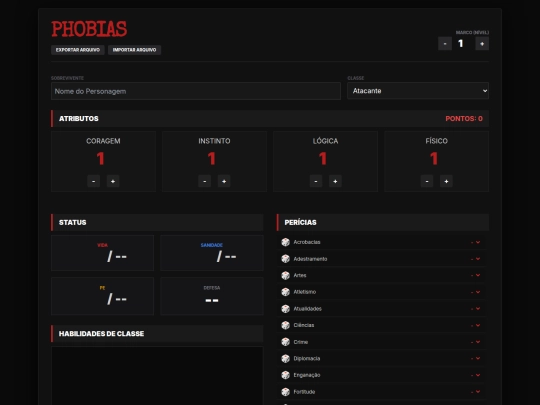Open the Atualidades skill level dropdown
The height and width of the screenshot is (405, 540).
(476, 309)
